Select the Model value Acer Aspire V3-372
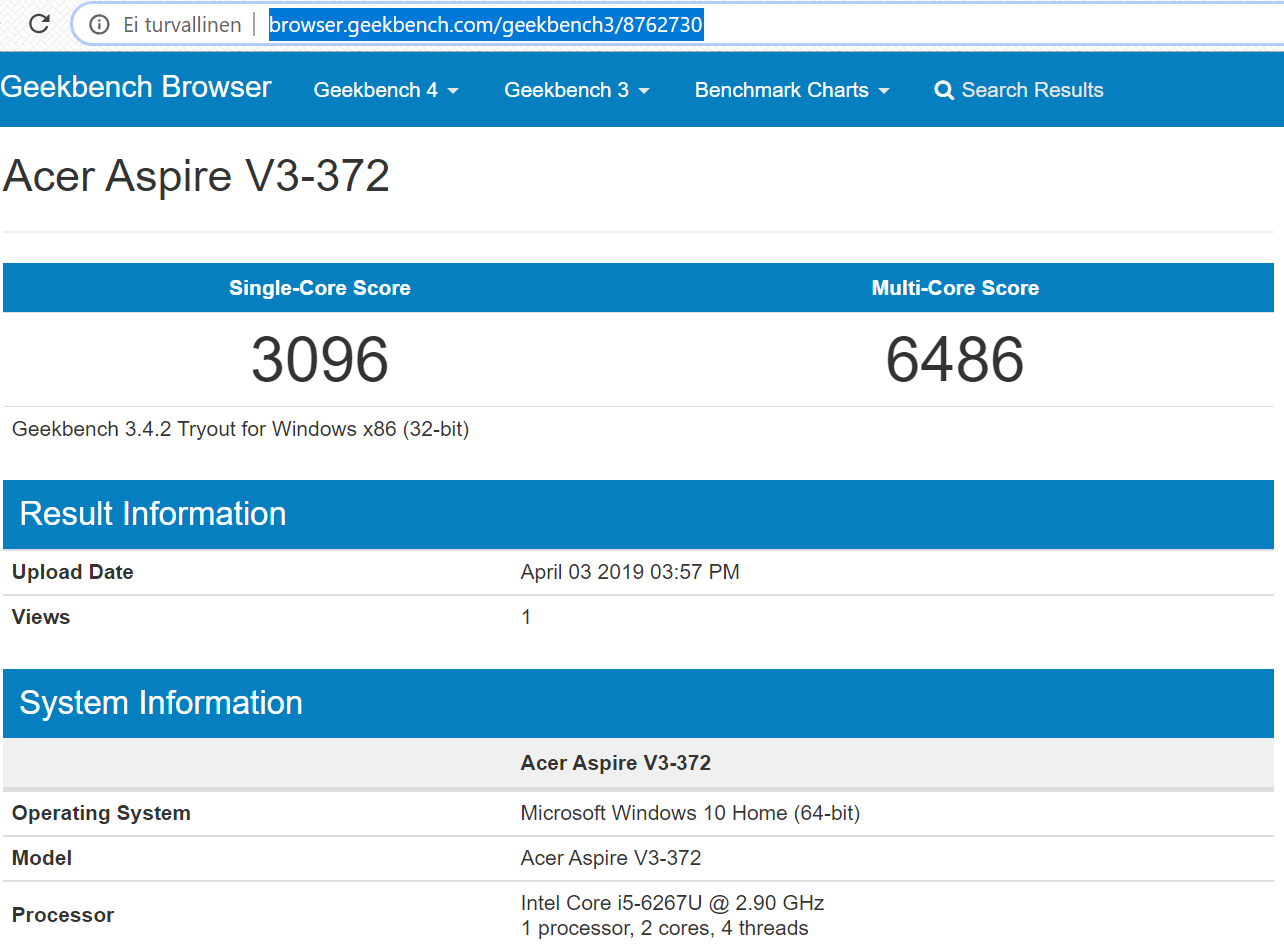This screenshot has width=1284, height=944. [x=611, y=858]
